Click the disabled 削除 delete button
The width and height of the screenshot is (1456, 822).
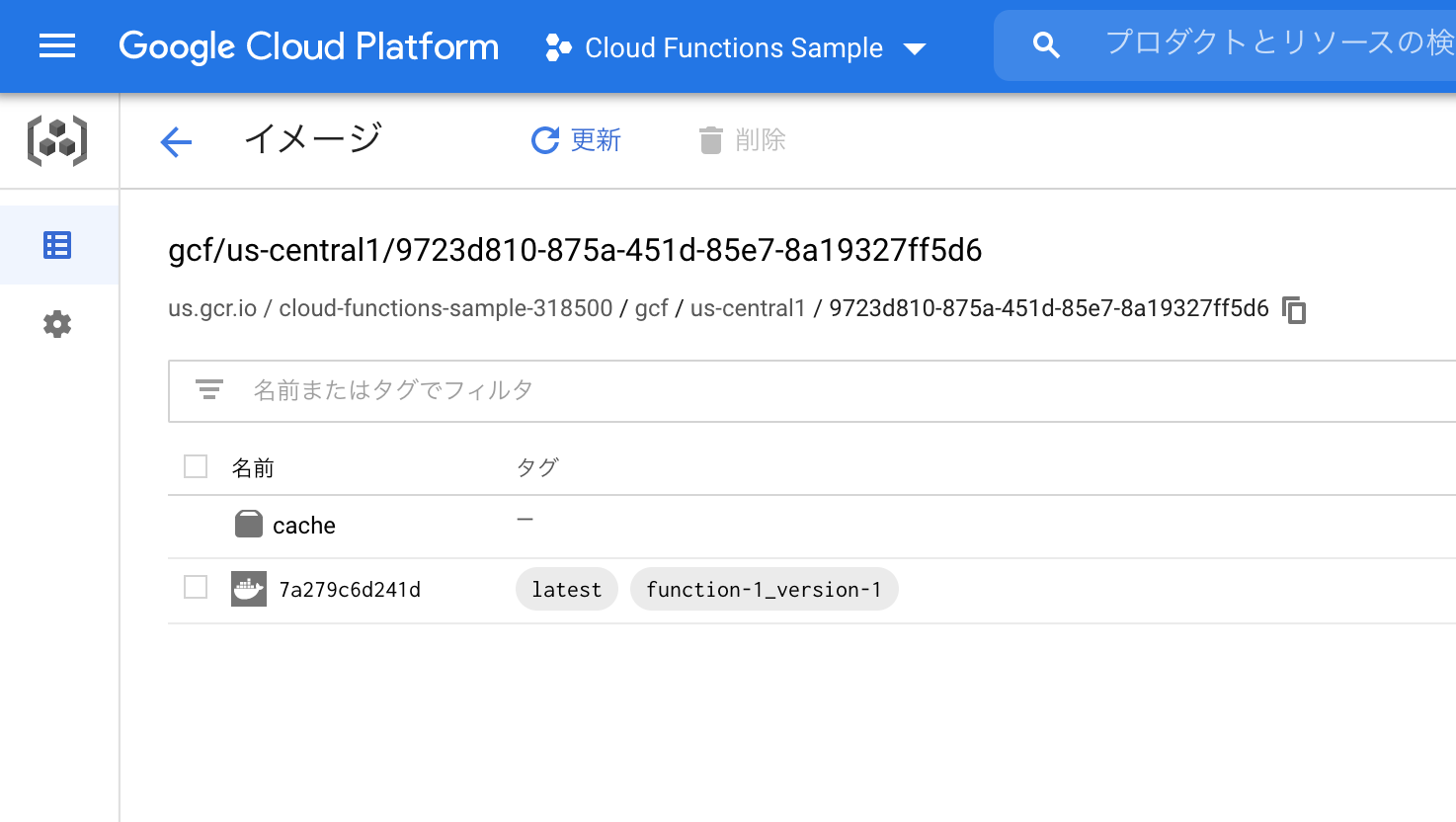(743, 140)
